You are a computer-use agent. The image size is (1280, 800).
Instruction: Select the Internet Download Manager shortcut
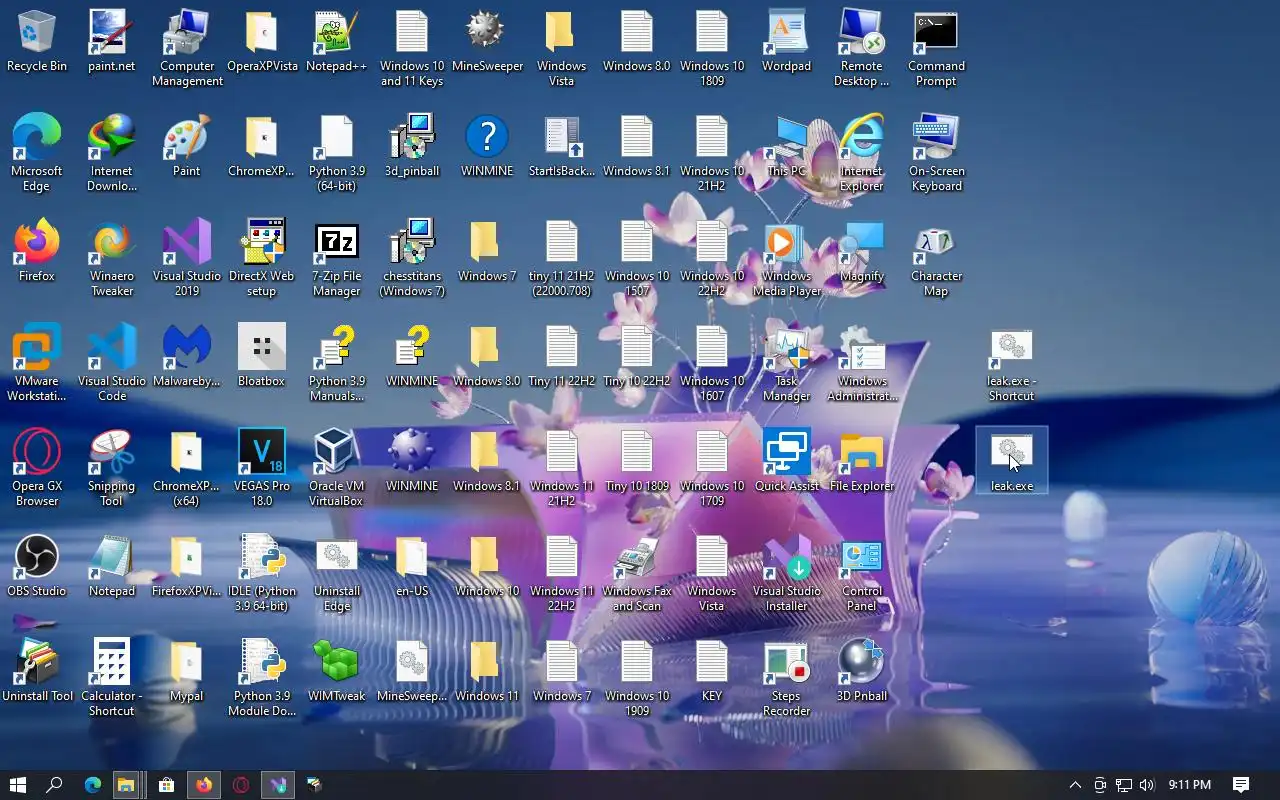112,154
